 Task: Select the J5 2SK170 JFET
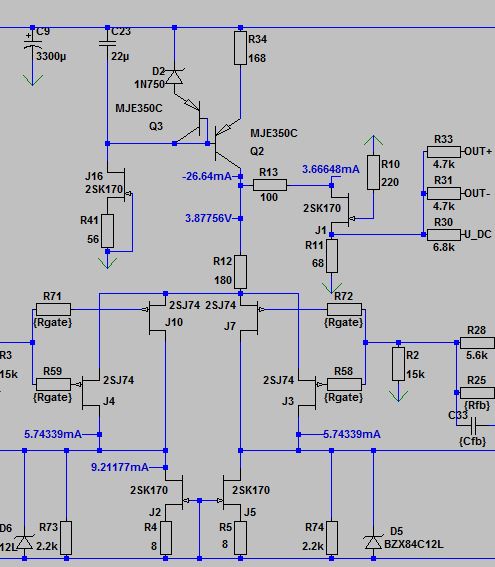tap(230, 493)
